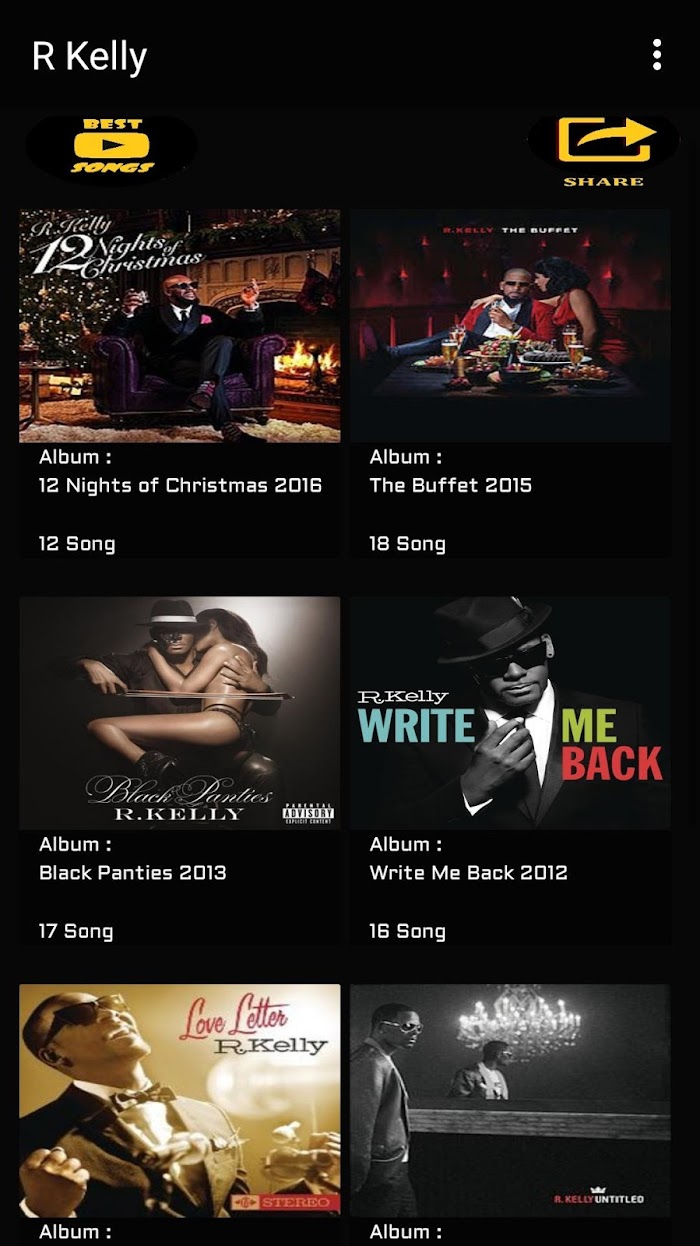Screen dimensions: 700x1246
Task: Tap the '18 Song' count label
Action: tap(407, 544)
